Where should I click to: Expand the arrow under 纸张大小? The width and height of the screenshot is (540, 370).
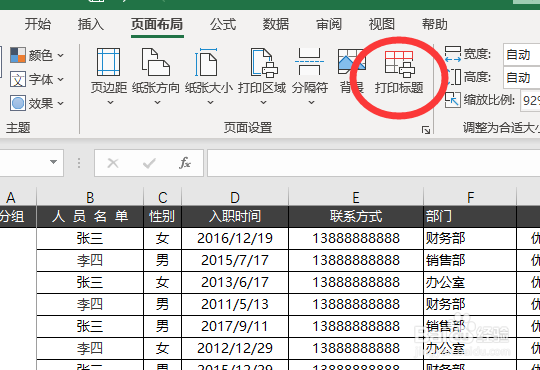click(x=210, y=102)
